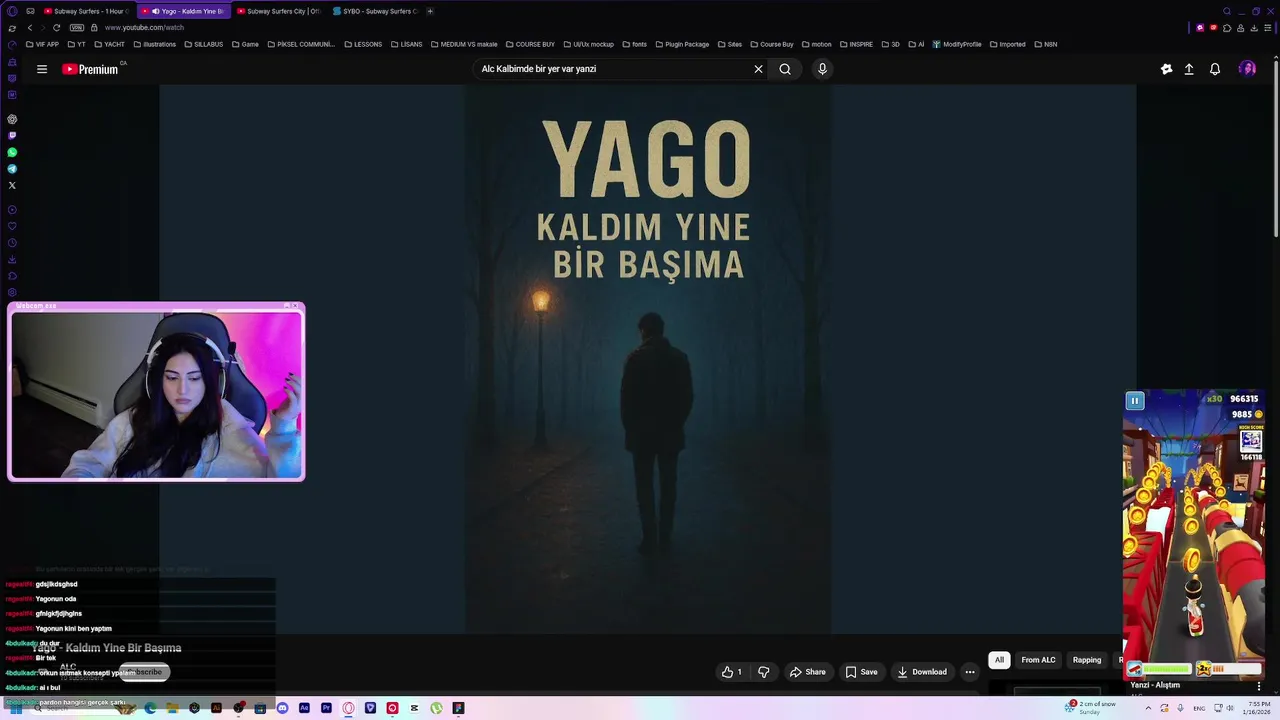Open browser downloads icon
The height and width of the screenshot is (720, 1280).
click(1253, 28)
